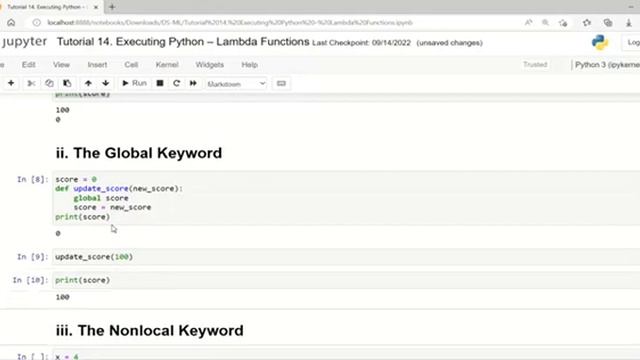Open the Help menu
Screen dimensions: 640x360
point(249,64)
